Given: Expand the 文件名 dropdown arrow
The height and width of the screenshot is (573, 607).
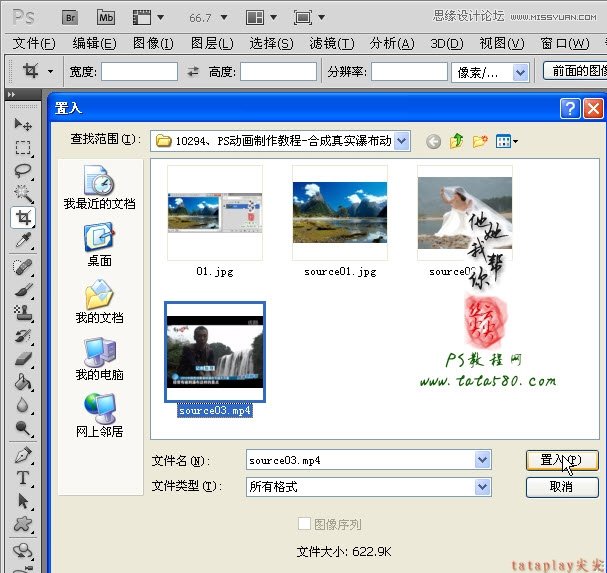Looking at the screenshot, I should 482,460.
